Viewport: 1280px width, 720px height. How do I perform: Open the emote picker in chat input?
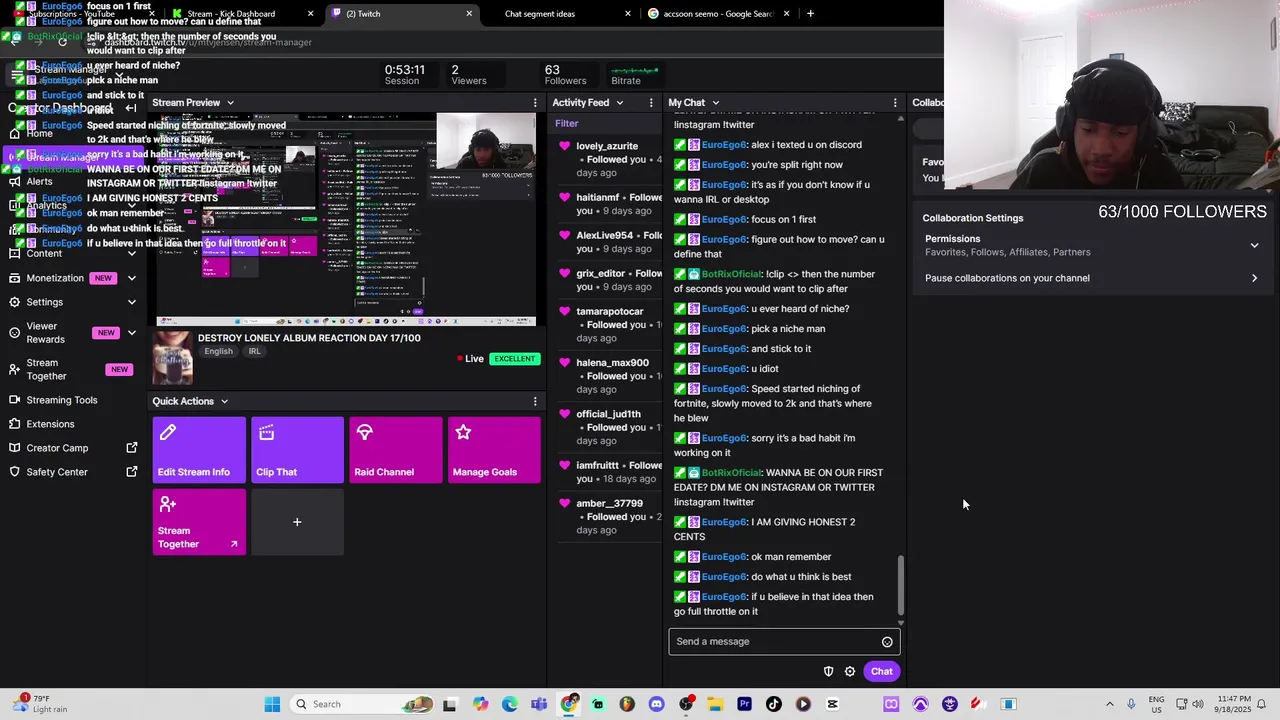(x=887, y=642)
